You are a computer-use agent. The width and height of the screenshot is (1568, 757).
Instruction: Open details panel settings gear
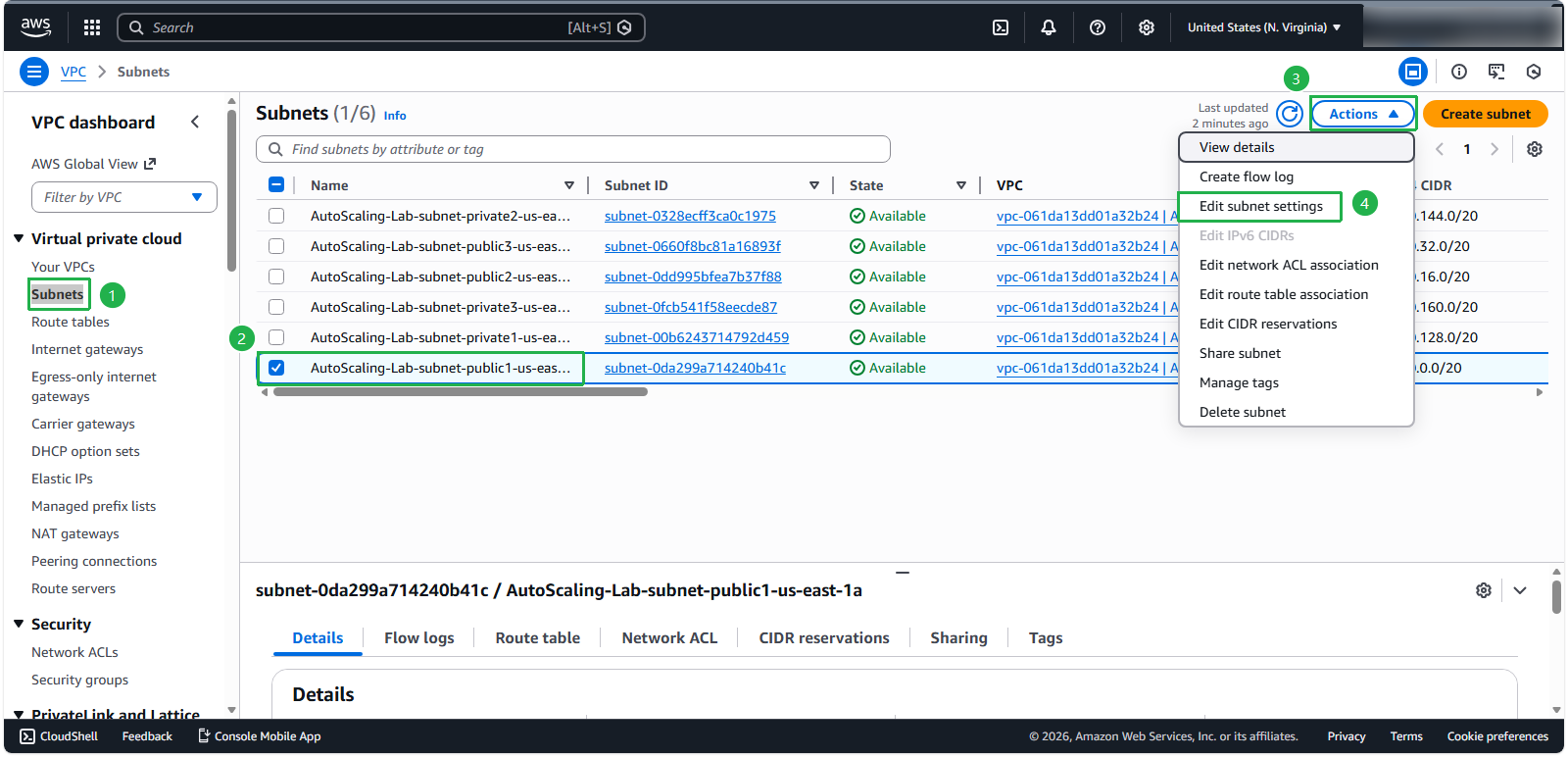(1484, 590)
